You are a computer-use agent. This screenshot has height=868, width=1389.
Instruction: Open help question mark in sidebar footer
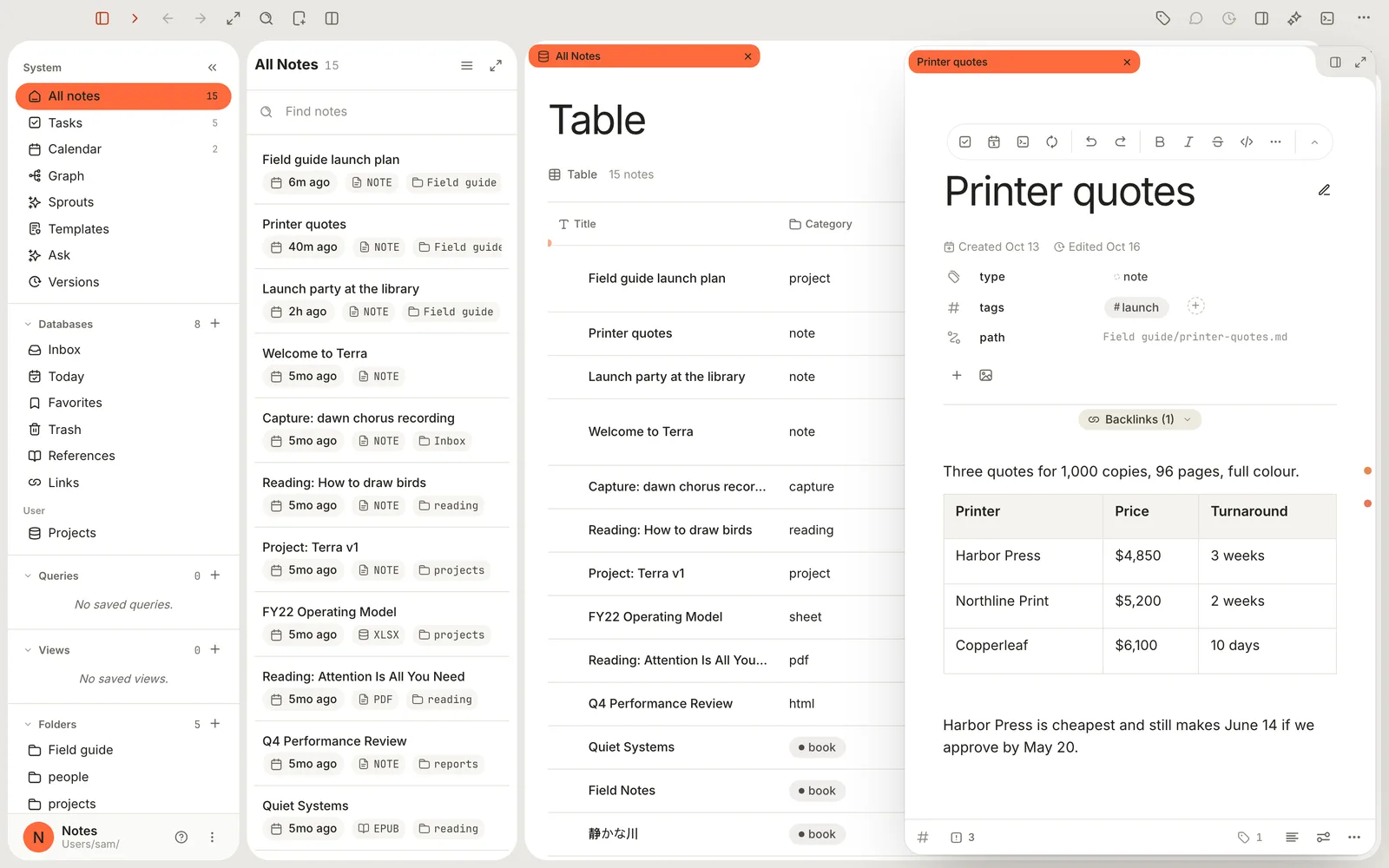(181, 838)
